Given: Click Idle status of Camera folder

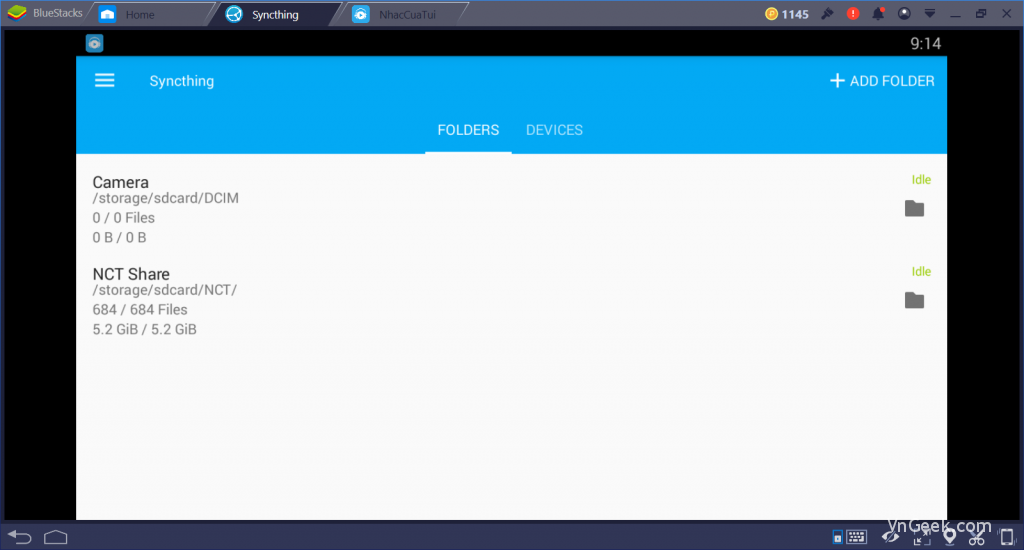Looking at the screenshot, I should click(x=921, y=180).
